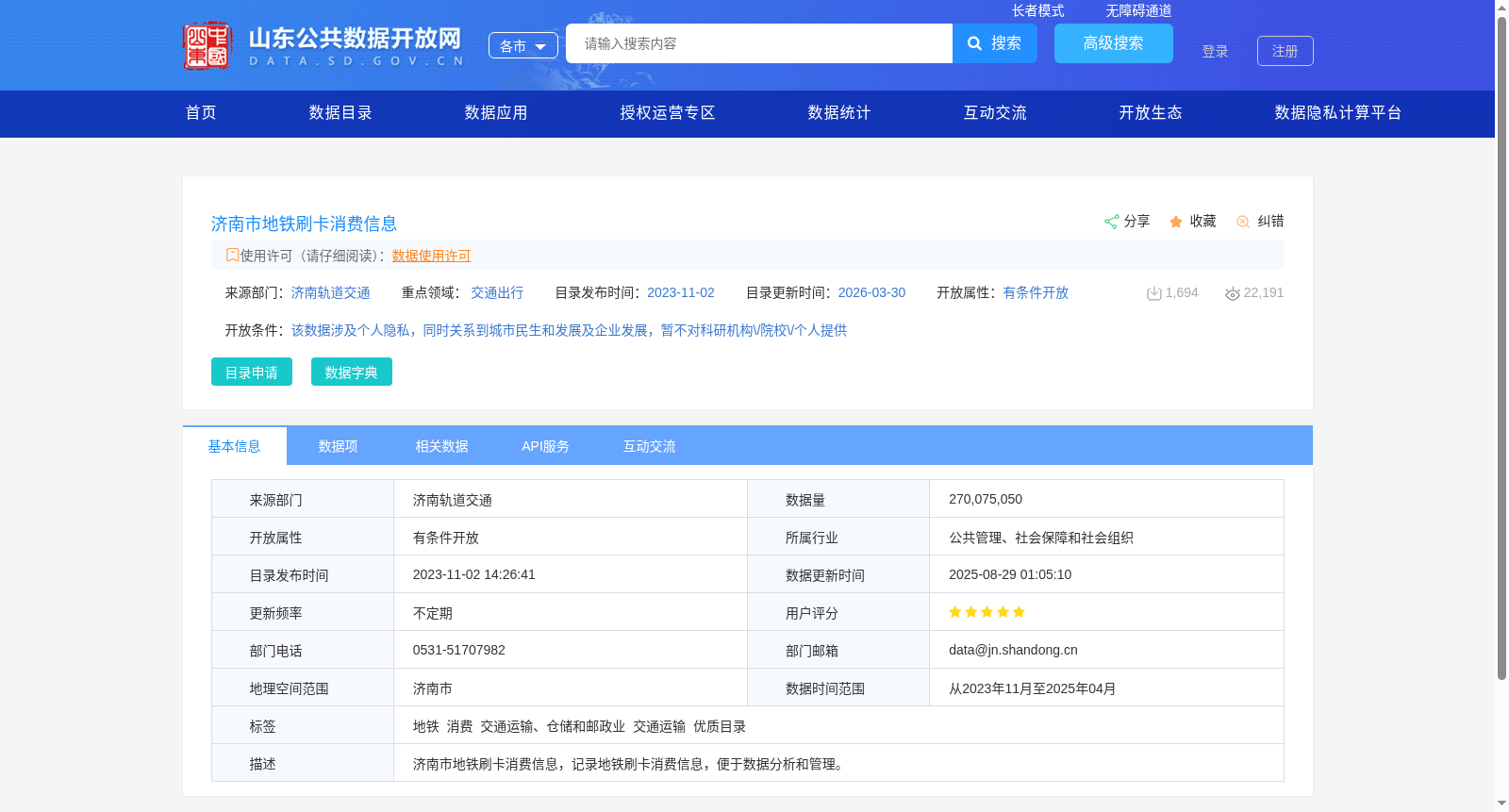Click catalog update date 2026-03-30
Screen dimensions: 1509x812
871,292
